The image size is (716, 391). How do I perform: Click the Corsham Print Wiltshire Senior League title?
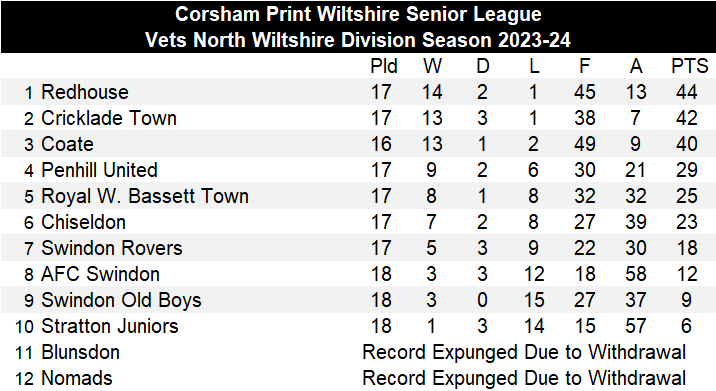[358, 14]
